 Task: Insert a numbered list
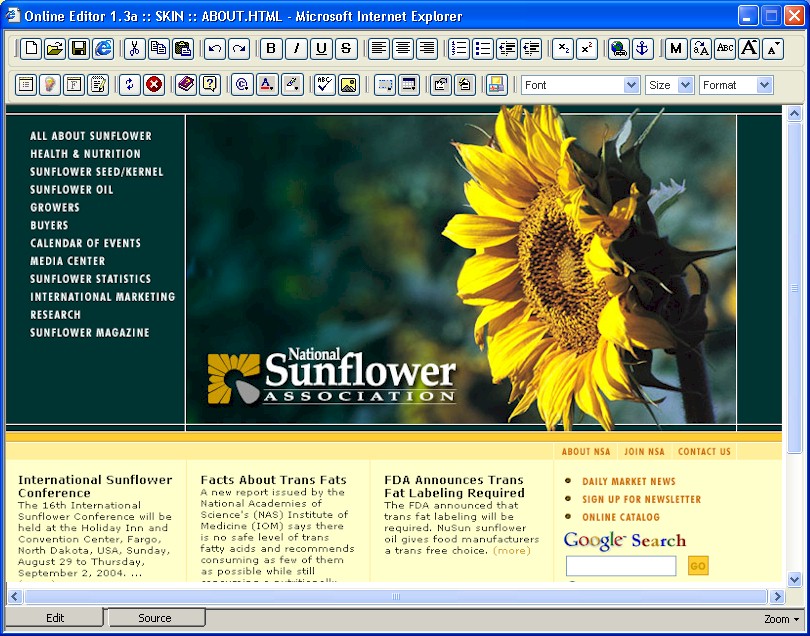click(x=459, y=49)
